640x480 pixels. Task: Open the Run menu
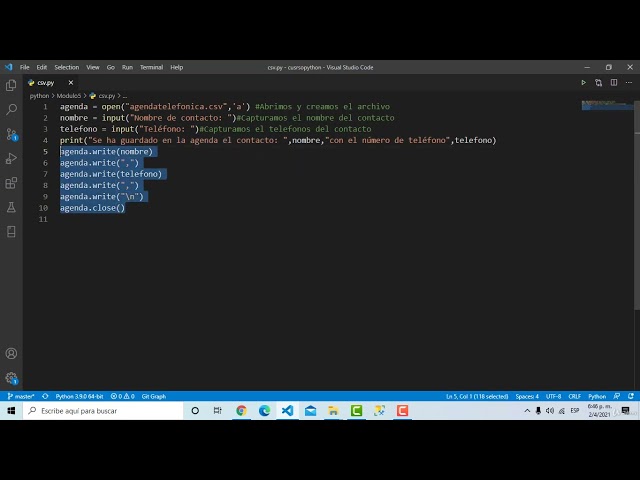(x=127, y=67)
